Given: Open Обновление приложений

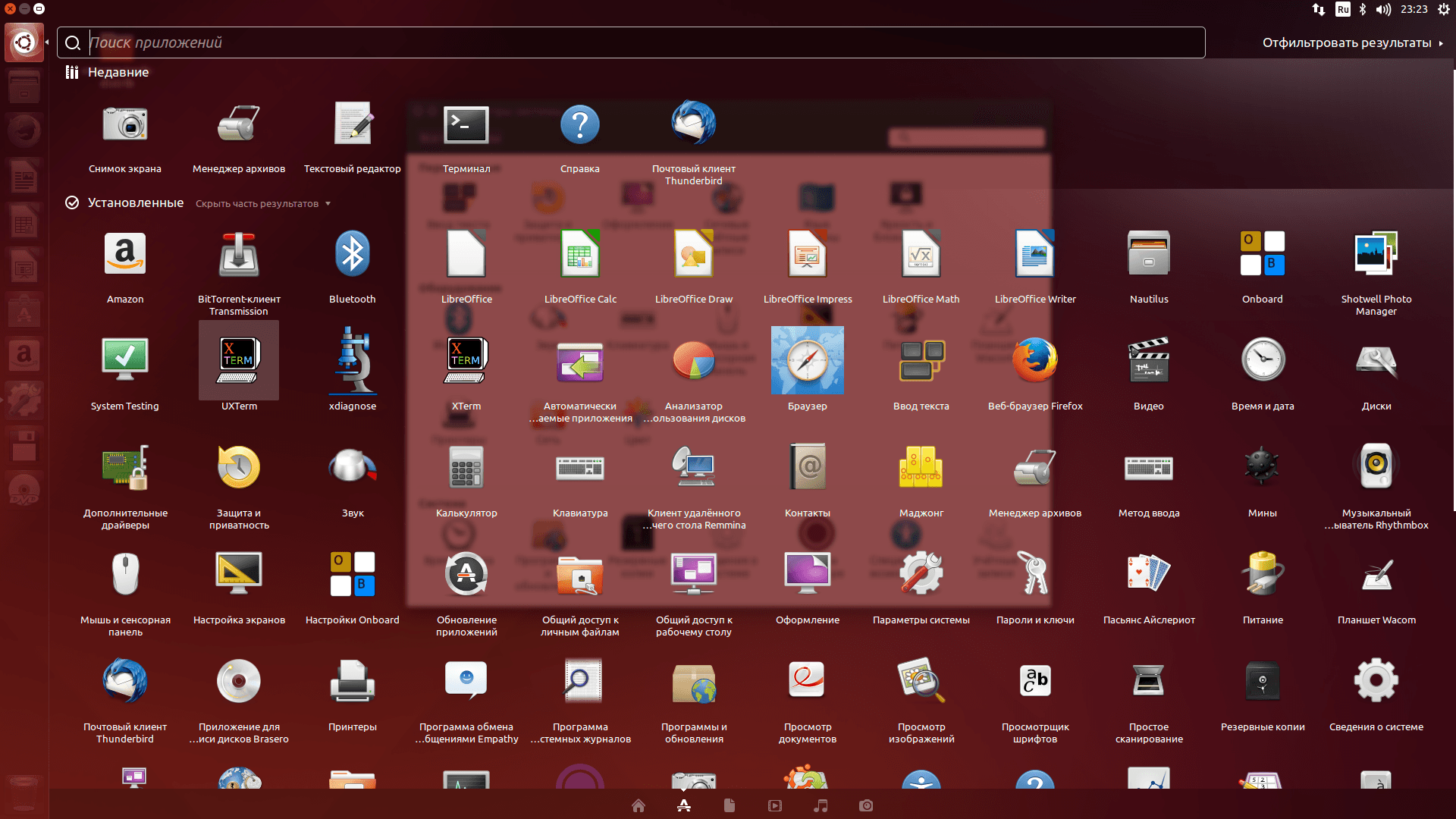Looking at the screenshot, I should point(466,575).
